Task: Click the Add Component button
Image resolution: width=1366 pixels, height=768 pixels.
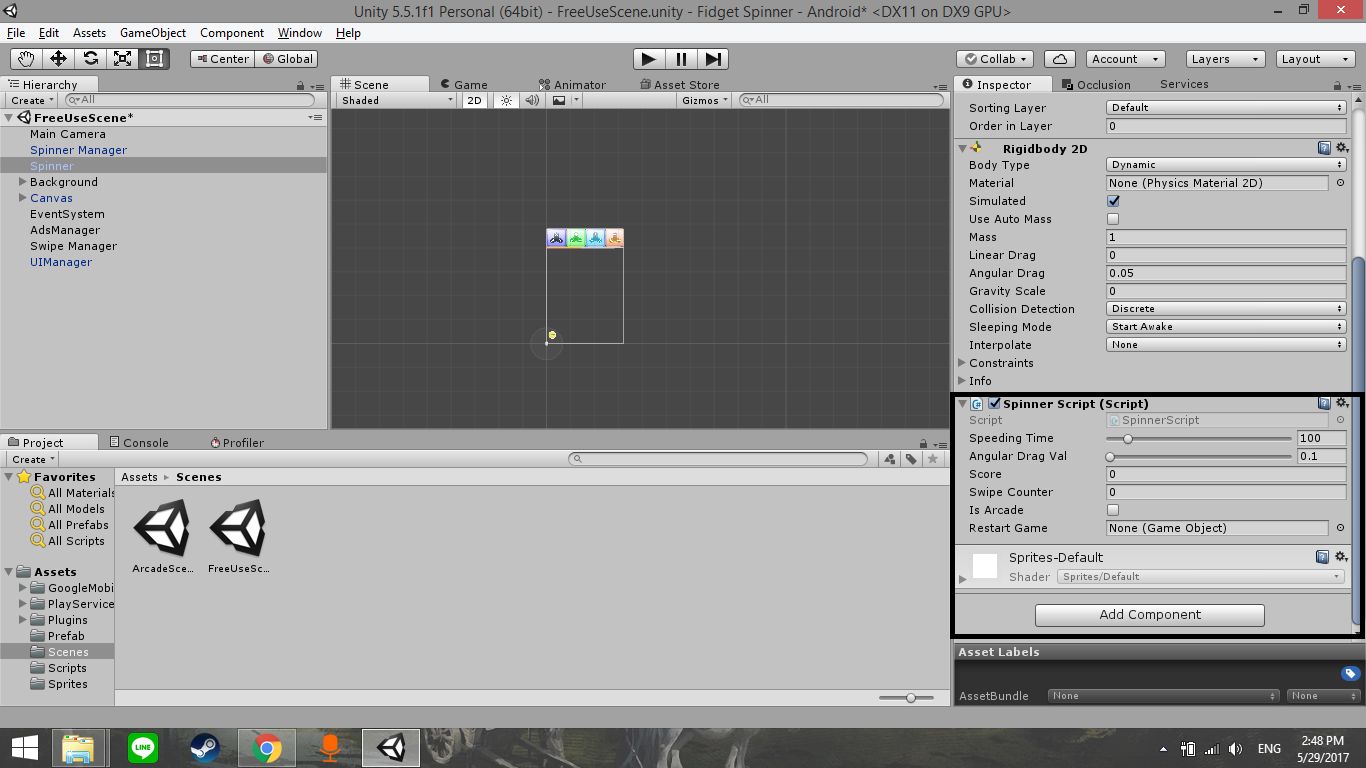Action: click(x=1149, y=615)
